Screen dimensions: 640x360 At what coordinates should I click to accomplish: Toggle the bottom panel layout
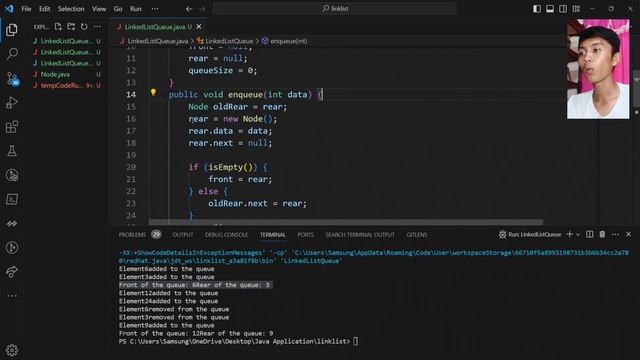[x=550, y=9]
